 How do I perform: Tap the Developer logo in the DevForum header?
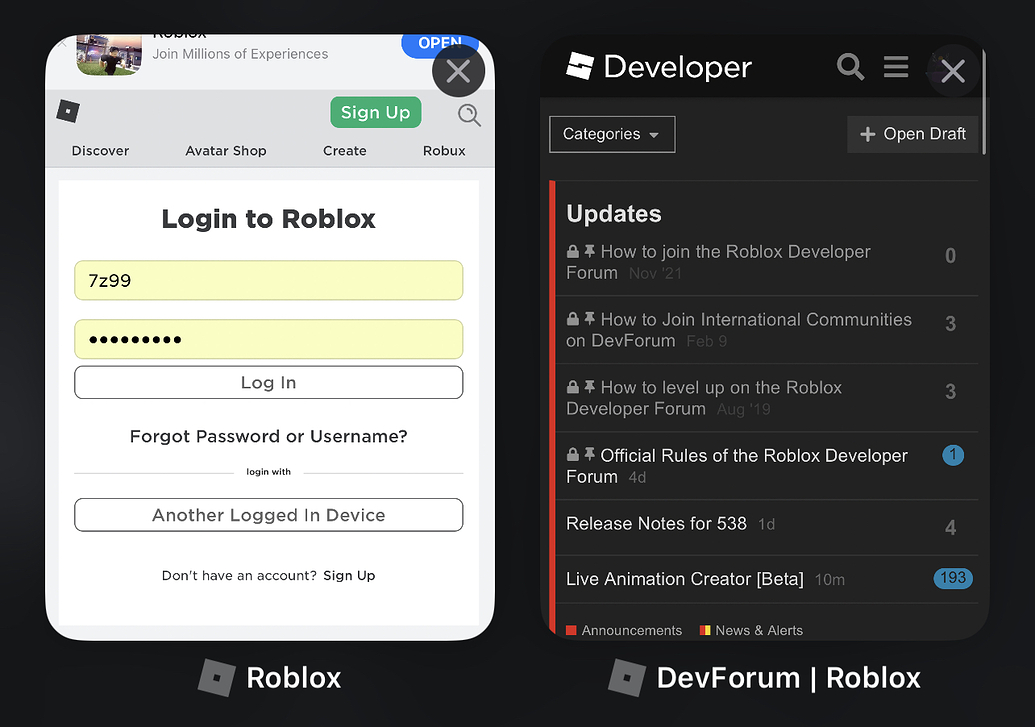(580, 66)
